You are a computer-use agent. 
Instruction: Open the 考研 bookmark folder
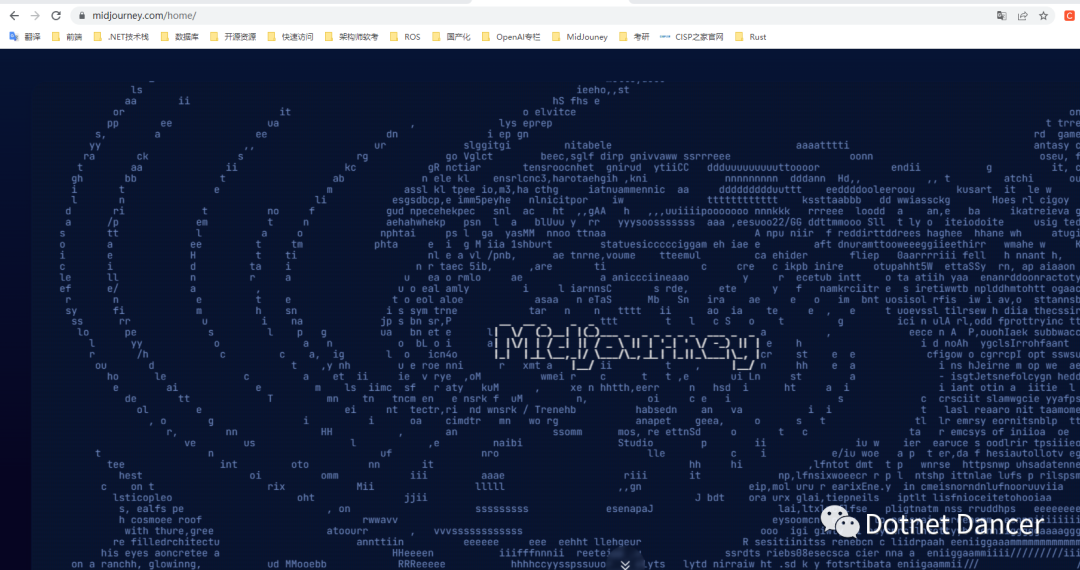634,36
